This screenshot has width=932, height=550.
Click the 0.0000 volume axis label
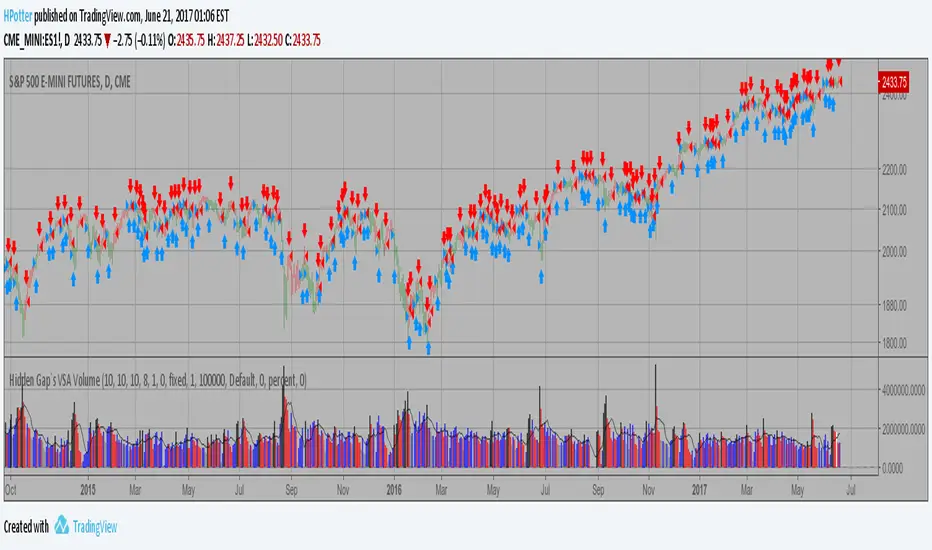pyautogui.click(x=892, y=469)
